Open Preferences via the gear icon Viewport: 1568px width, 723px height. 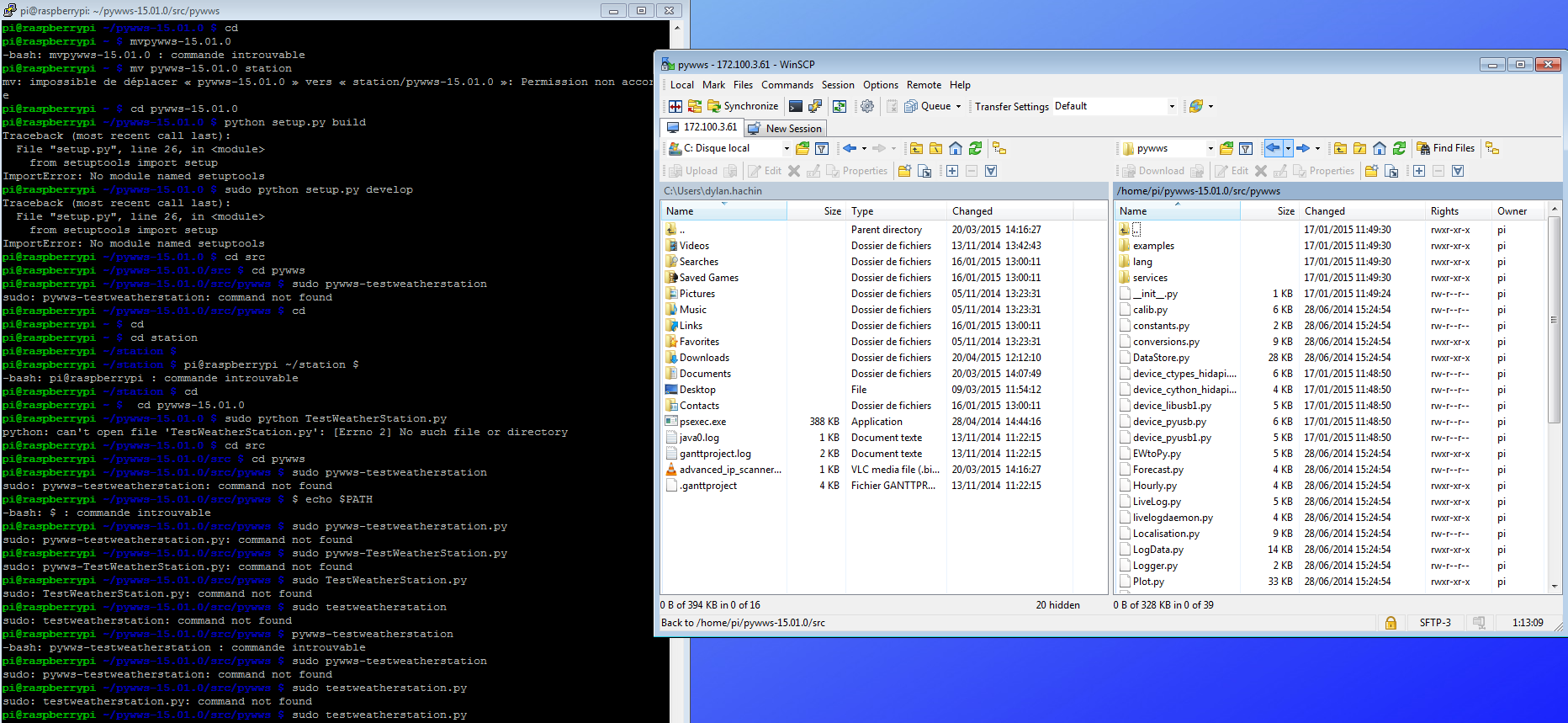click(x=867, y=106)
